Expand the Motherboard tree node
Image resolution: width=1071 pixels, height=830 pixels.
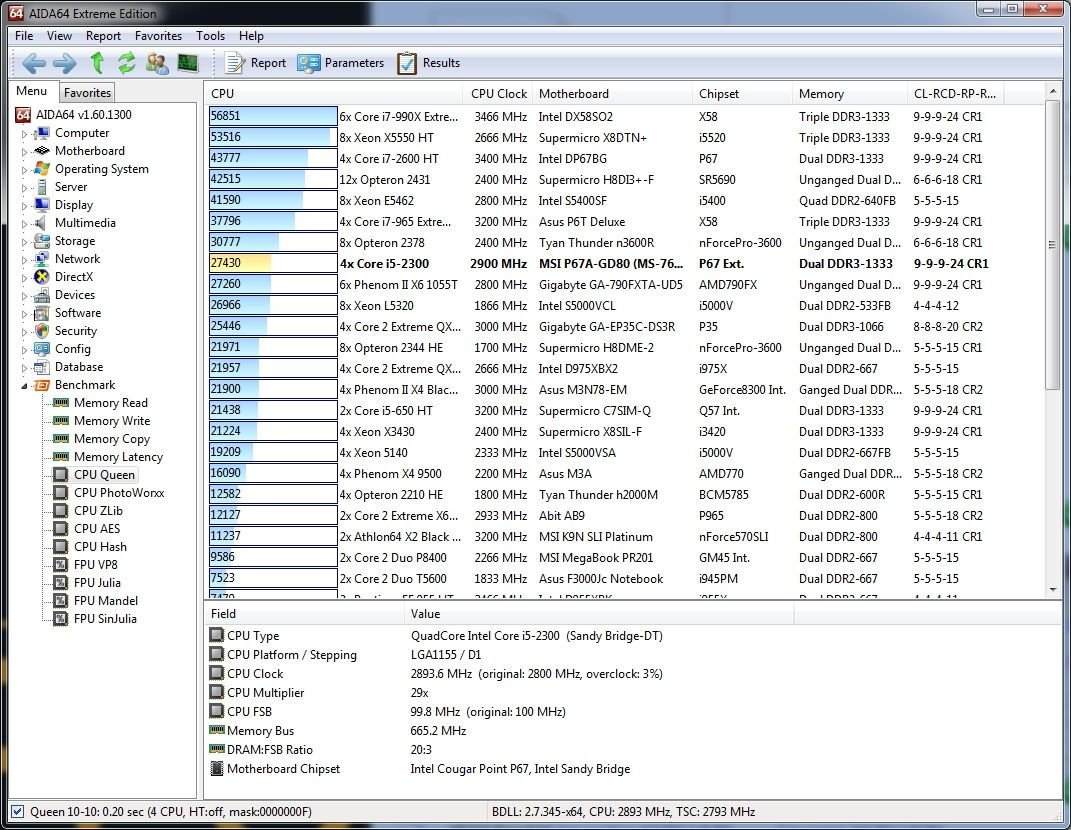(x=25, y=152)
